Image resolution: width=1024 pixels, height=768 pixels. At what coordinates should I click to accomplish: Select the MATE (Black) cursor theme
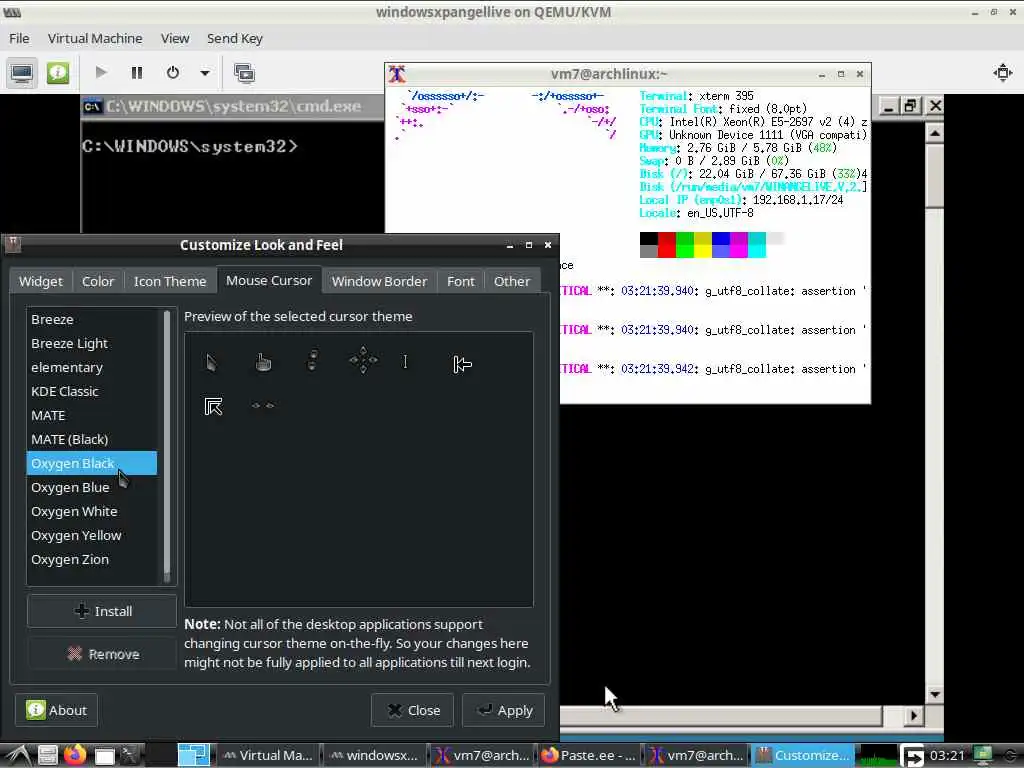[91, 440]
